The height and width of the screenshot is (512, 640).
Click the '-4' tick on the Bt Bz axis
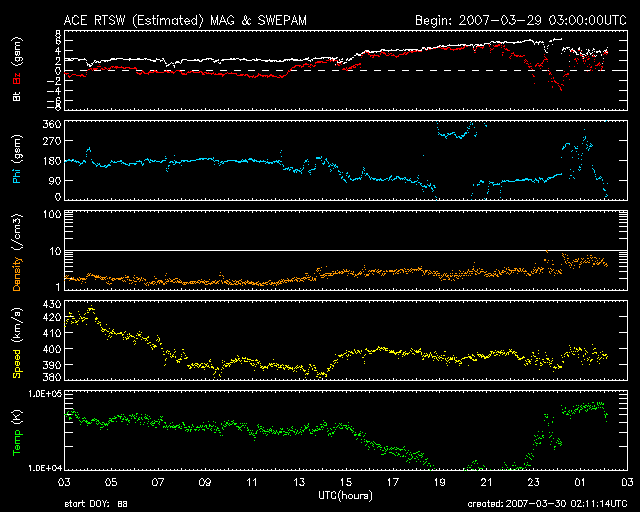pyautogui.click(x=55, y=91)
